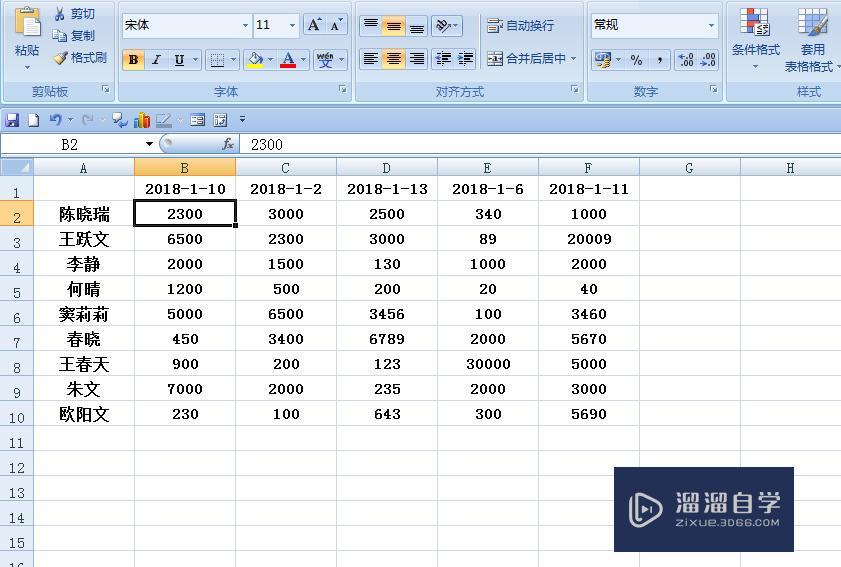Click the Undo arrow icon
This screenshot has height=567, width=841.
point(55,120)
